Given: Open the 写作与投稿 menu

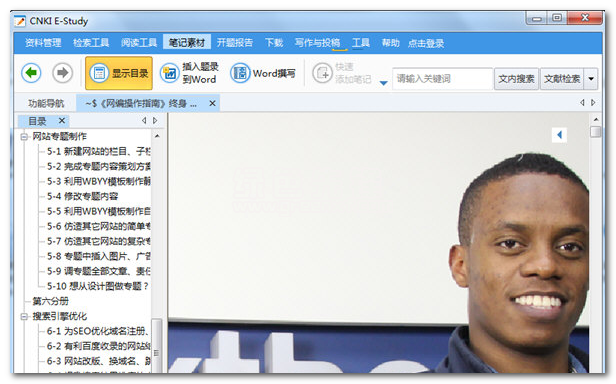Looking at the screenshot, I should coord(317,42).
